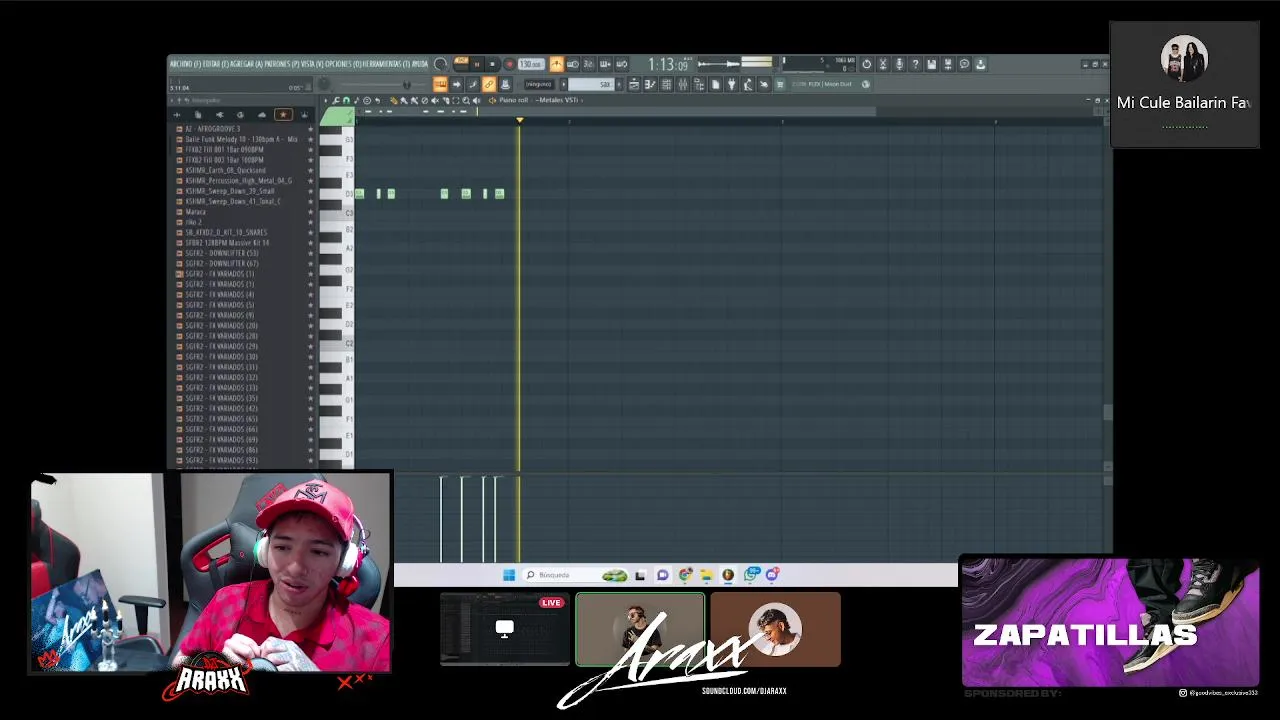Open the HERRAMIENTAS menu
The height and width of the screenshot is (720, 1280).
[386, 64]
